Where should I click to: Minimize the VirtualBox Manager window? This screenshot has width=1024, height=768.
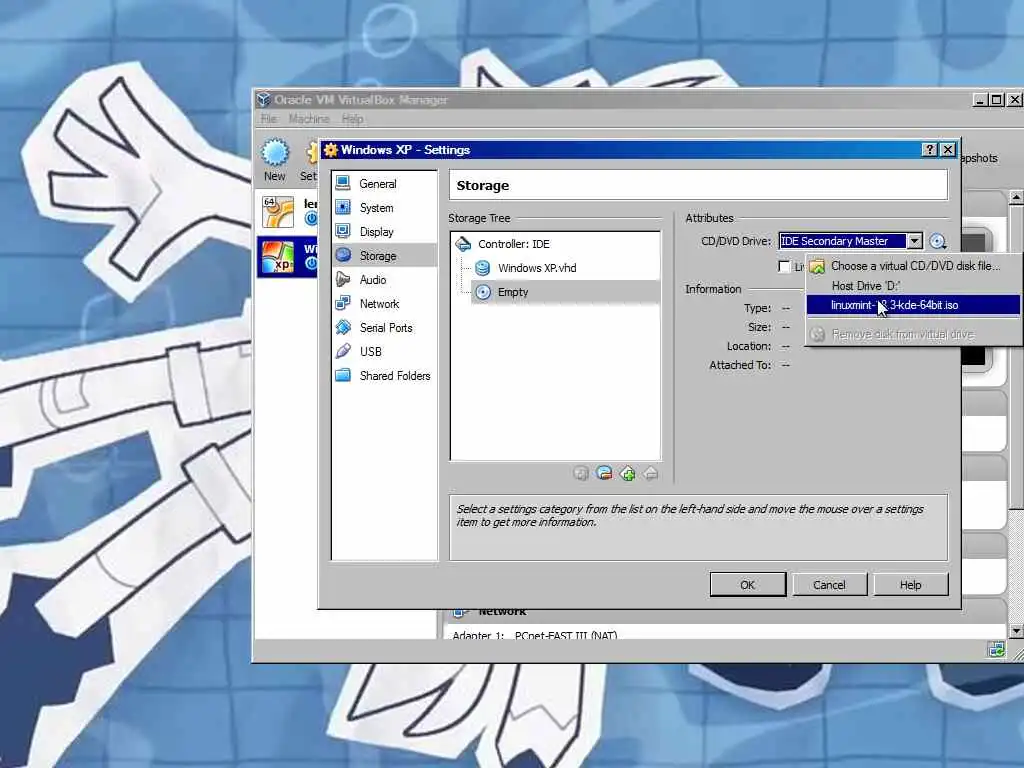980,100
